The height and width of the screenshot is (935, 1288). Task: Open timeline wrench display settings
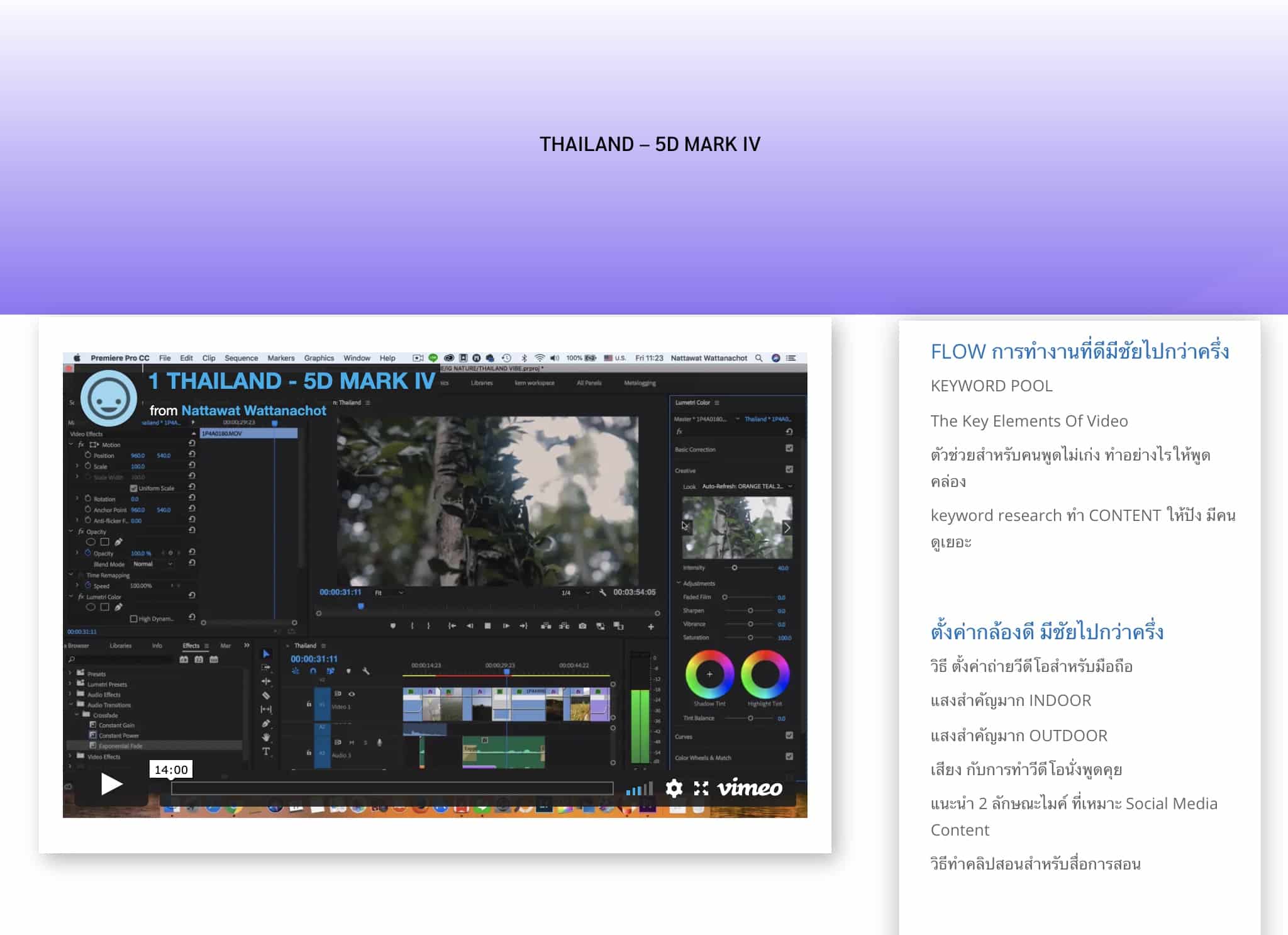click(x=366, y=671)
